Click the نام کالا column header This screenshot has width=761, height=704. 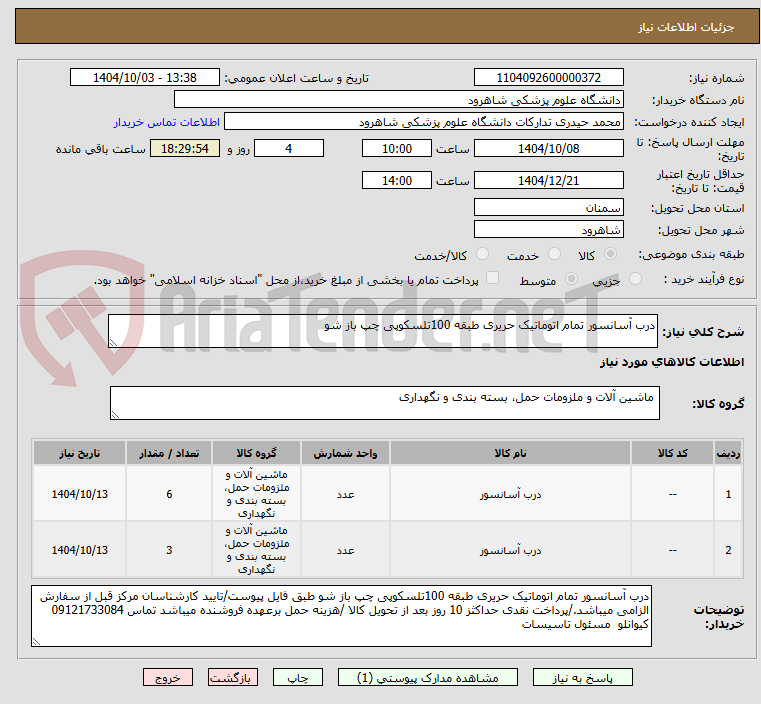coord(510,453)
